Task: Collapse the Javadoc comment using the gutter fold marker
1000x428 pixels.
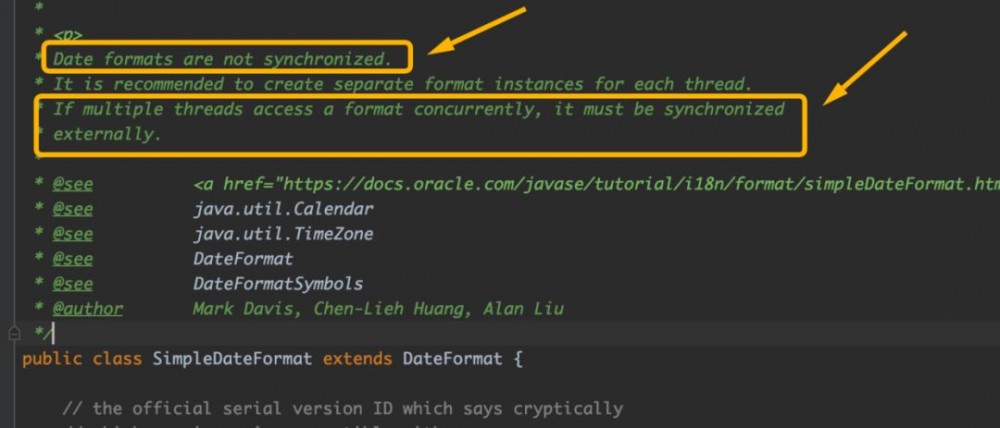Action: click(x=14, y=333)
